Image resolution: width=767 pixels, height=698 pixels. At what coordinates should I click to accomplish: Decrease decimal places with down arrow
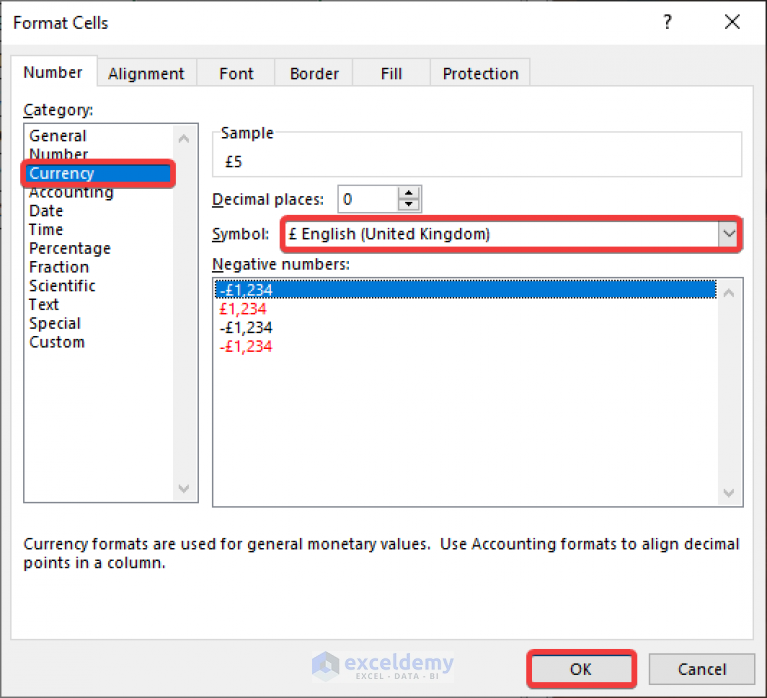pos(409,205)
